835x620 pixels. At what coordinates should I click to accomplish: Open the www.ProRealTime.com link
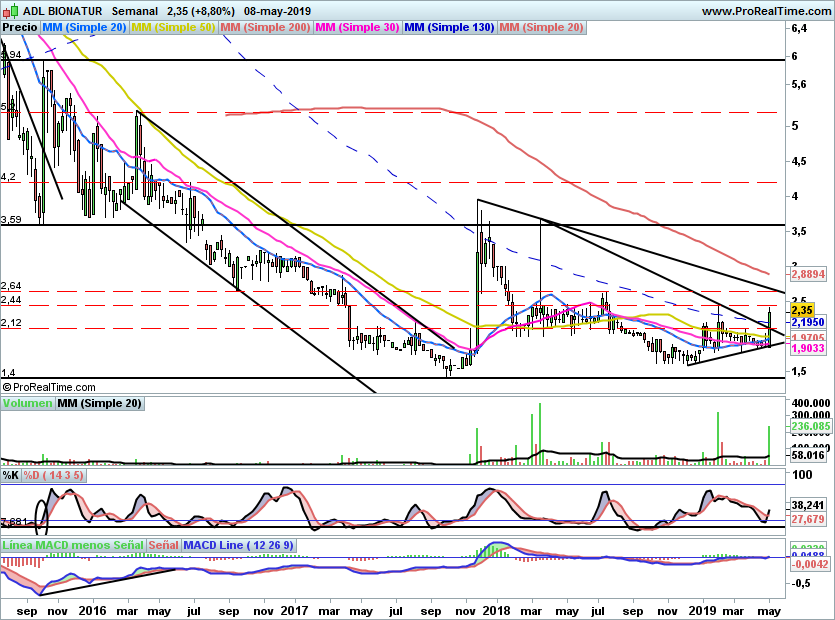(x=766, y=11)
